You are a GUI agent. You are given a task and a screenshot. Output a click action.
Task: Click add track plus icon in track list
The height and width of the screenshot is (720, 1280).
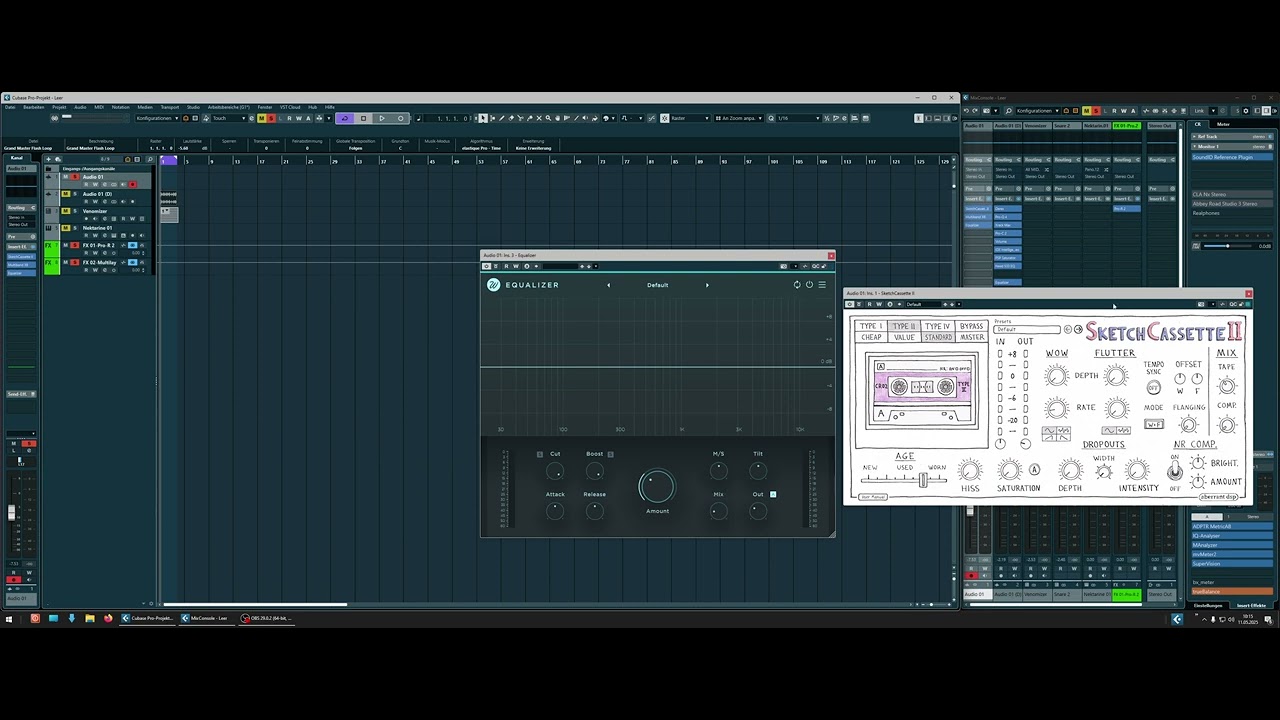[48, 159]
